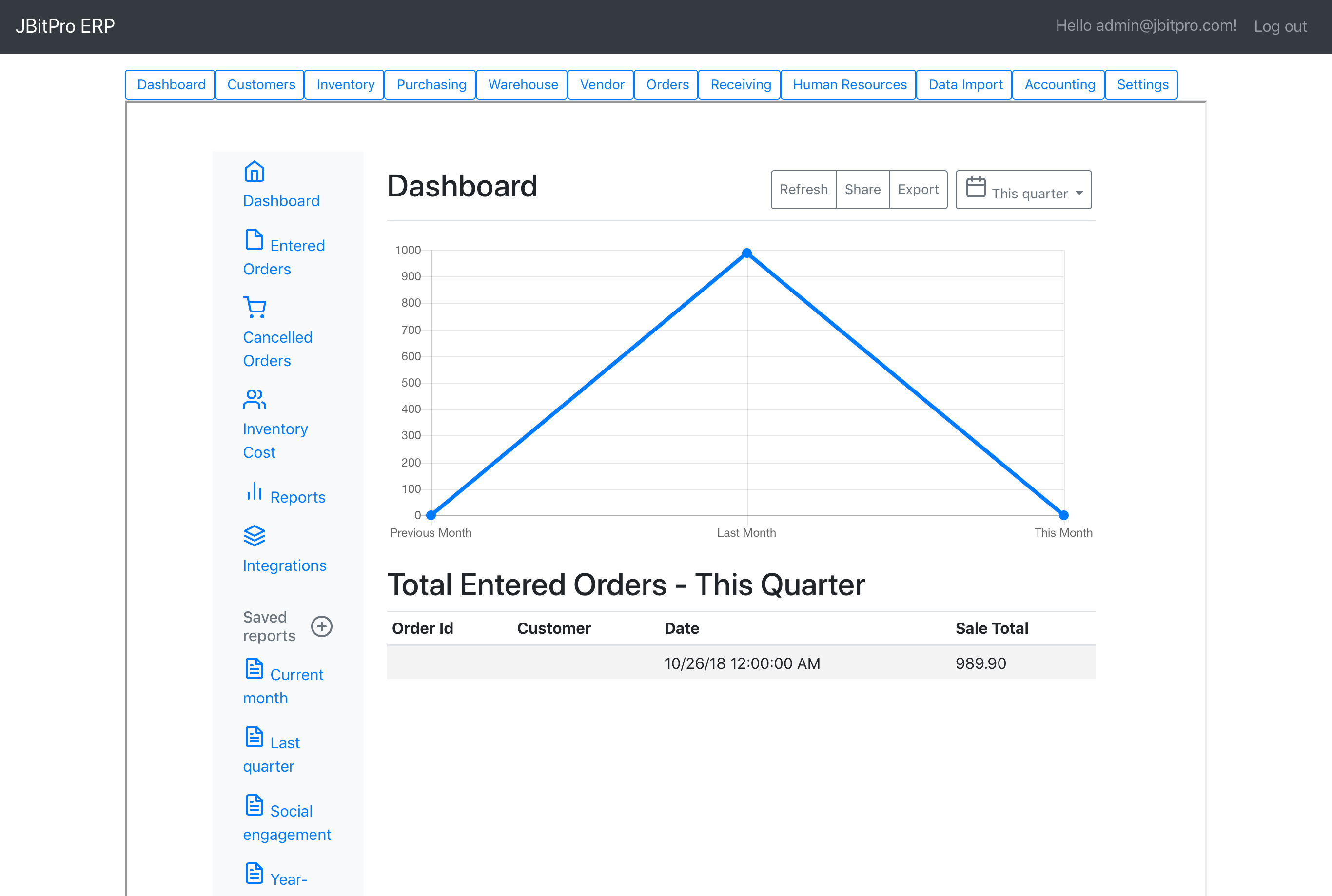Screen dimensions: 1332x896
Task: Click the calendar icon in the date range button
Action: [x=976, y=187]
